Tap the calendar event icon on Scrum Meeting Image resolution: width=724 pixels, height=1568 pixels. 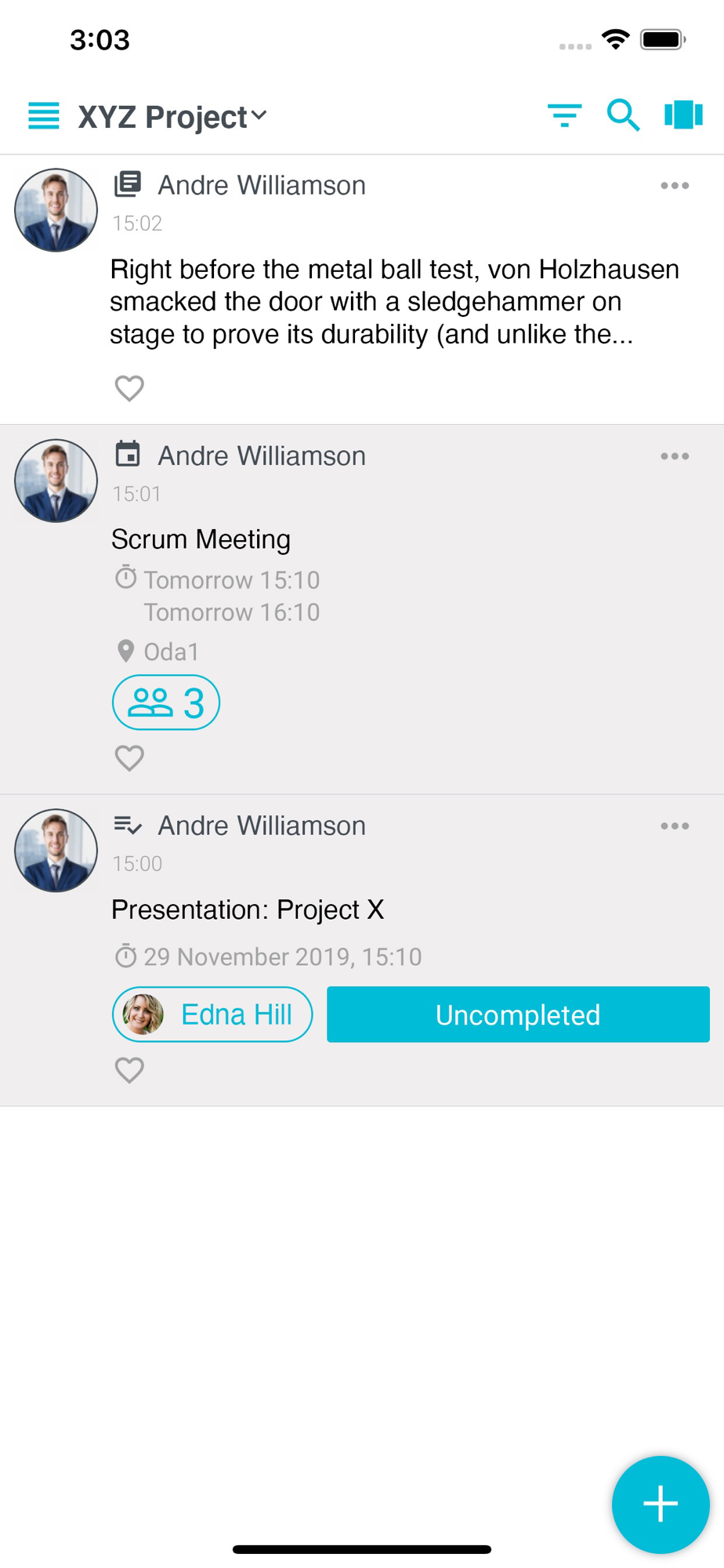pos(128,454)
